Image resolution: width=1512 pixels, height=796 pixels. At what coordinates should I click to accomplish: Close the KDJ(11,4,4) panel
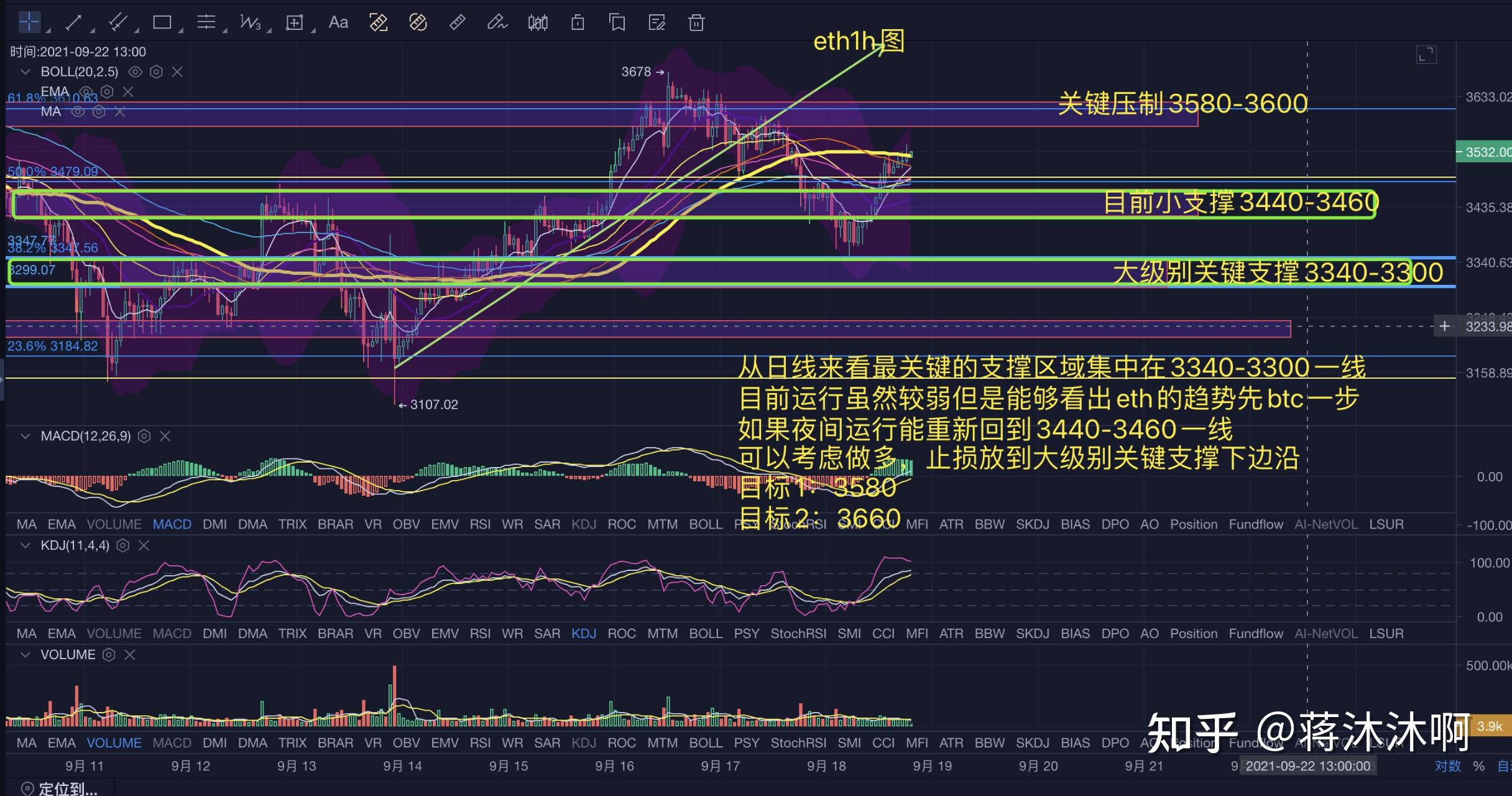pyautogui.click(x=144, y=546)
